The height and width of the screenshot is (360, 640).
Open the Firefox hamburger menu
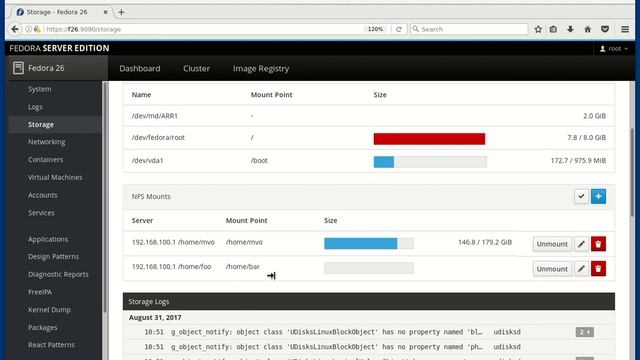(625, 29)
